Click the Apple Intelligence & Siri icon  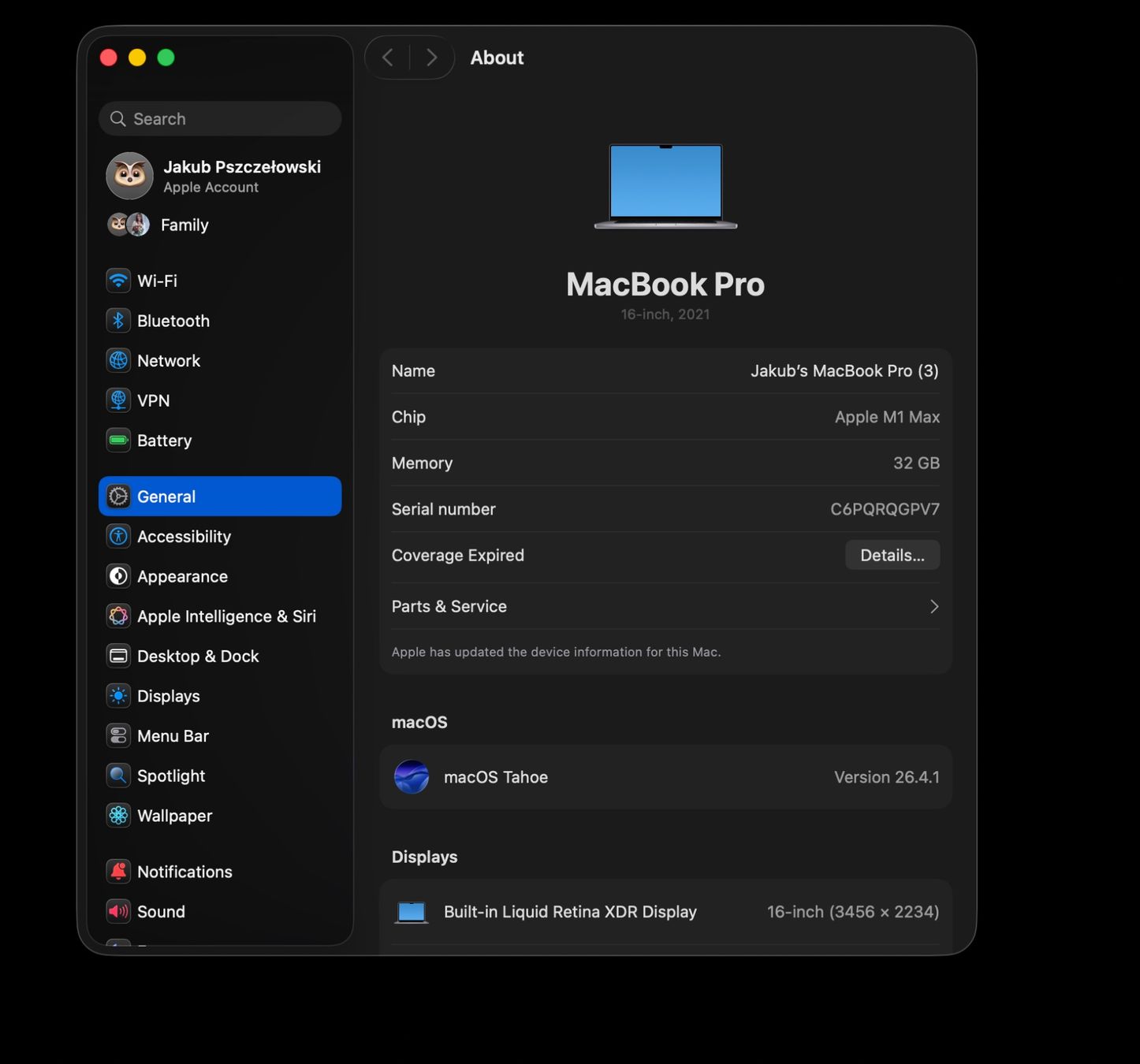click(x=118, y=616)
